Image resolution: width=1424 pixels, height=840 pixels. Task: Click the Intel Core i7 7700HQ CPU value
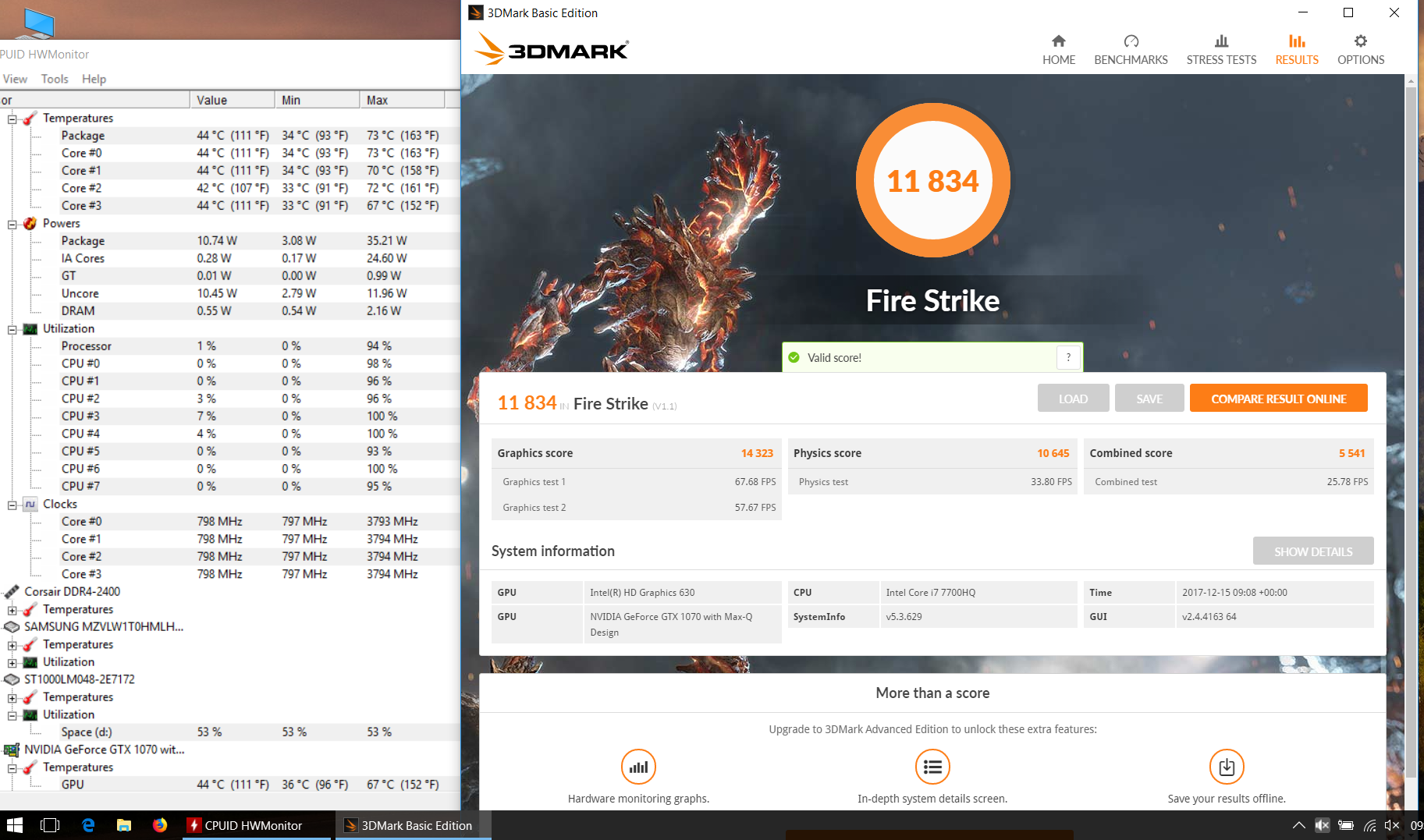tap(930, 593)
